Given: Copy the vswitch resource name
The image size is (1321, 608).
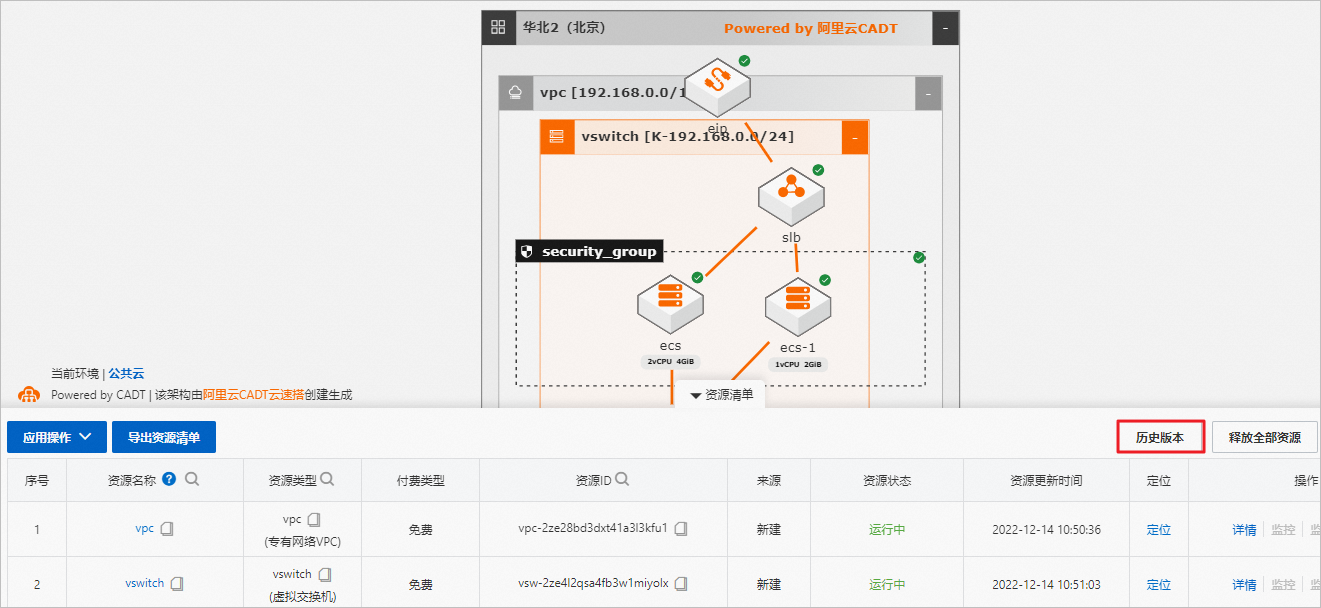Looking at the screenshot, I should [177, 583].
